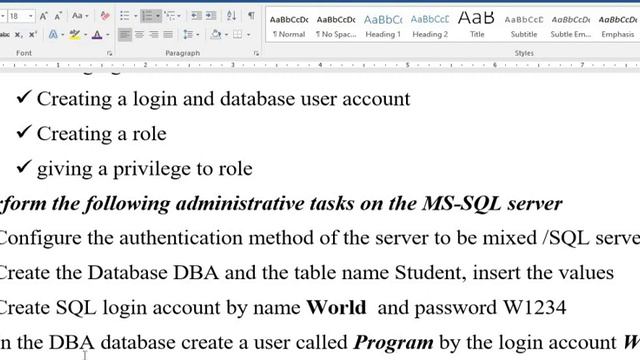Click 'MS-SQL' in the italic heading
640x360 pixels.
(x=461, y=203)
